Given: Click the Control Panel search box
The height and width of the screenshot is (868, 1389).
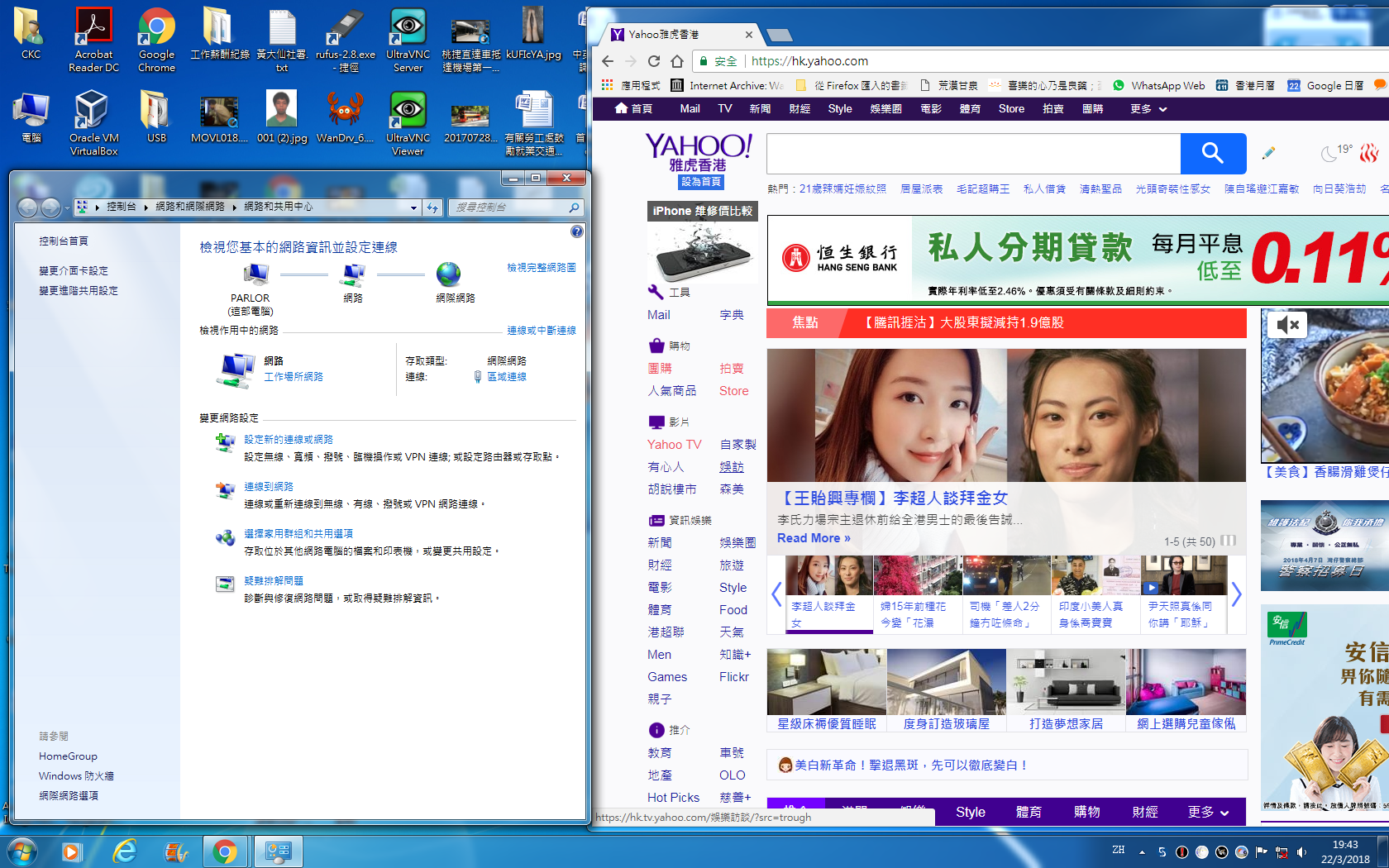Looking at the screenshot, I should click(517, 207).
